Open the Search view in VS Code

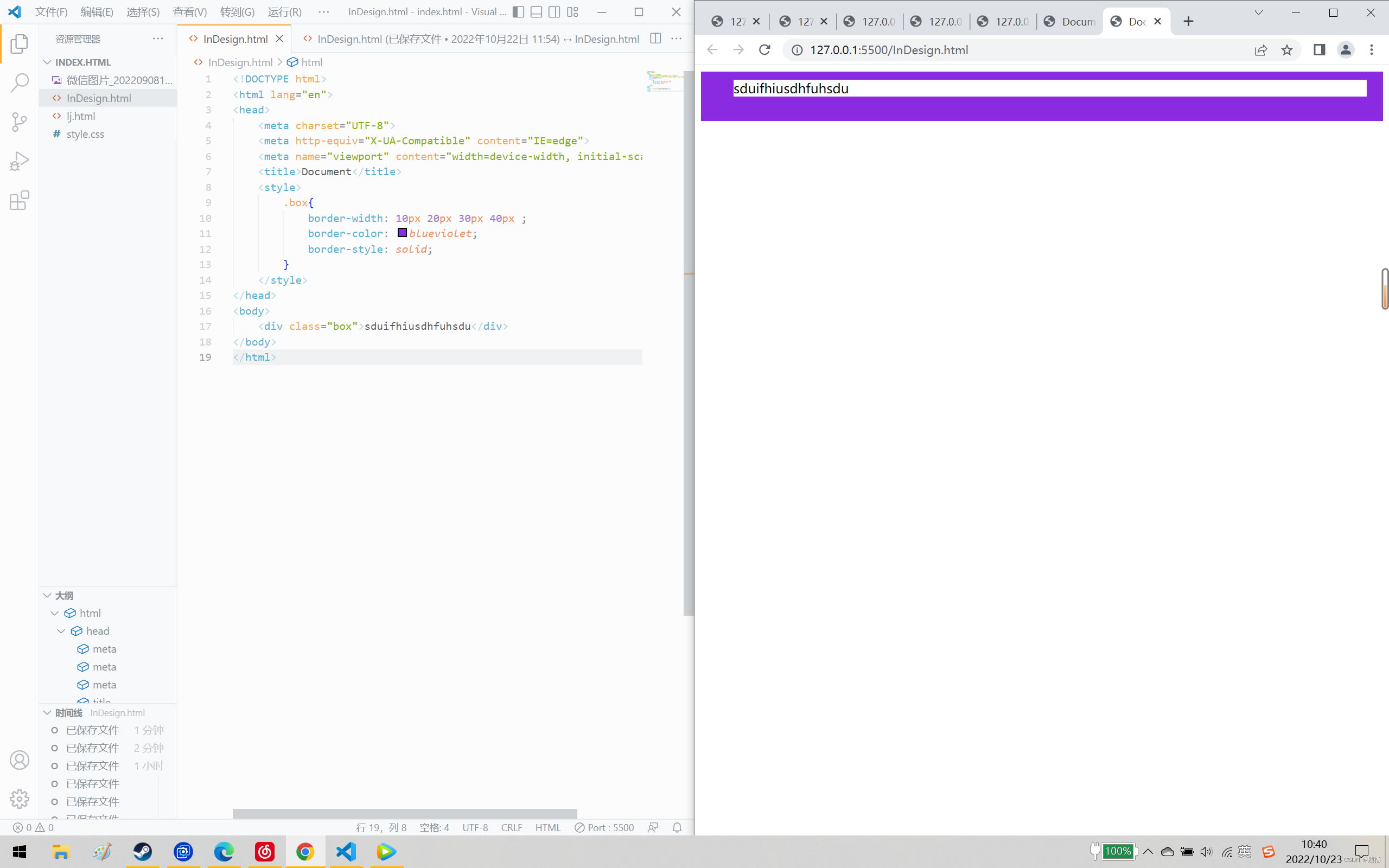click(19, 82)
